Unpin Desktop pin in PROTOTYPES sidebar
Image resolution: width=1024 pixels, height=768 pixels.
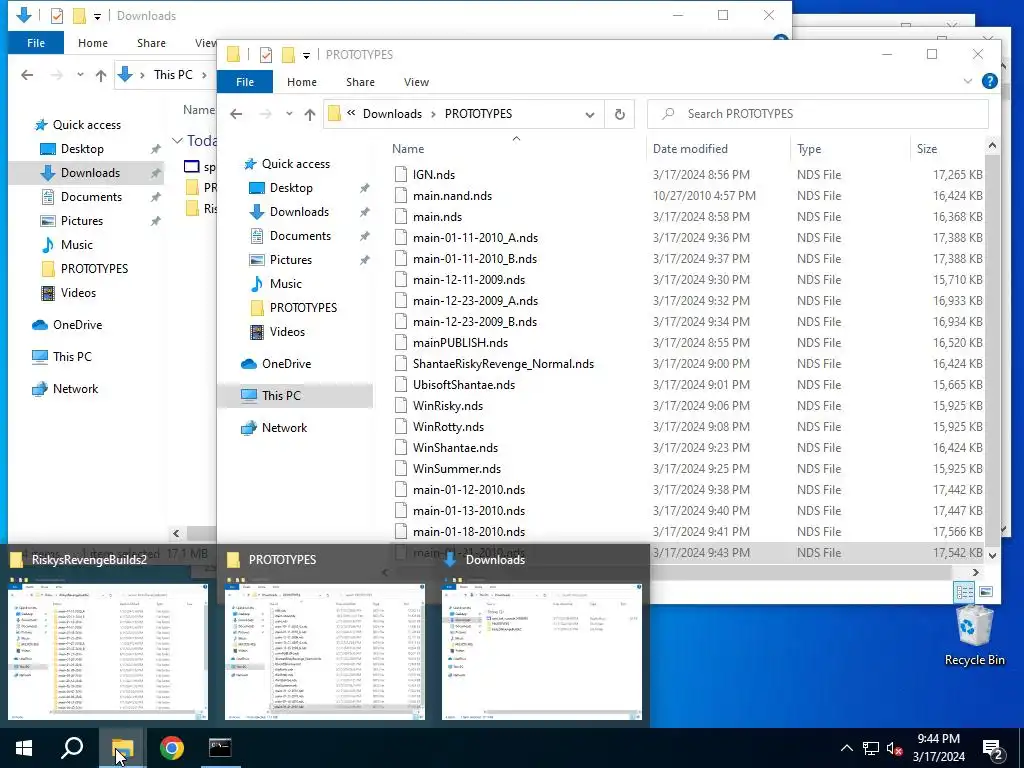pyautogui.click(x=364, y=188)
